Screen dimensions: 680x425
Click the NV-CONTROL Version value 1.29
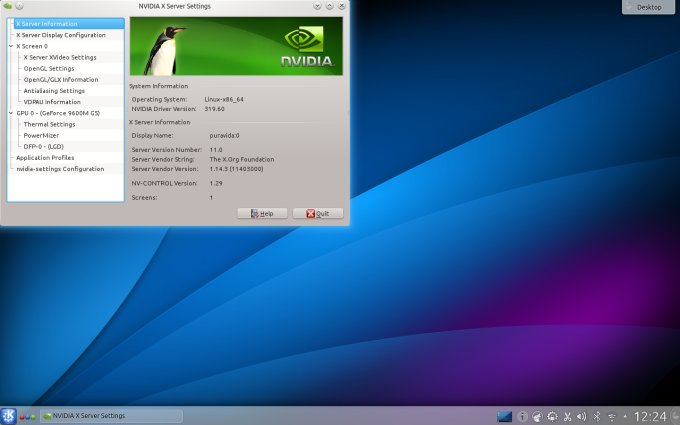click(216, 183)
